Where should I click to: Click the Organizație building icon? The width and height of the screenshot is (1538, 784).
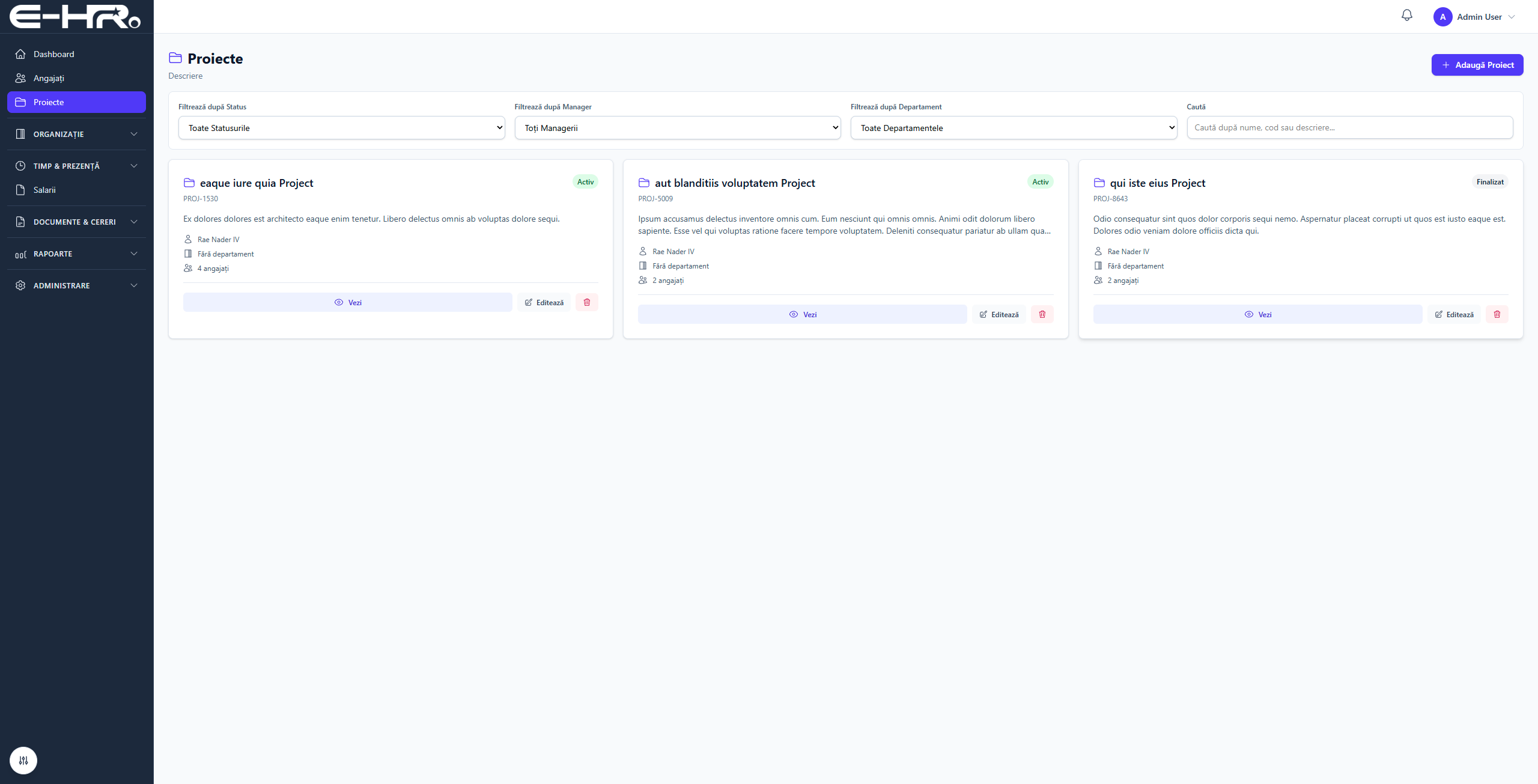[x=20, y=134]
